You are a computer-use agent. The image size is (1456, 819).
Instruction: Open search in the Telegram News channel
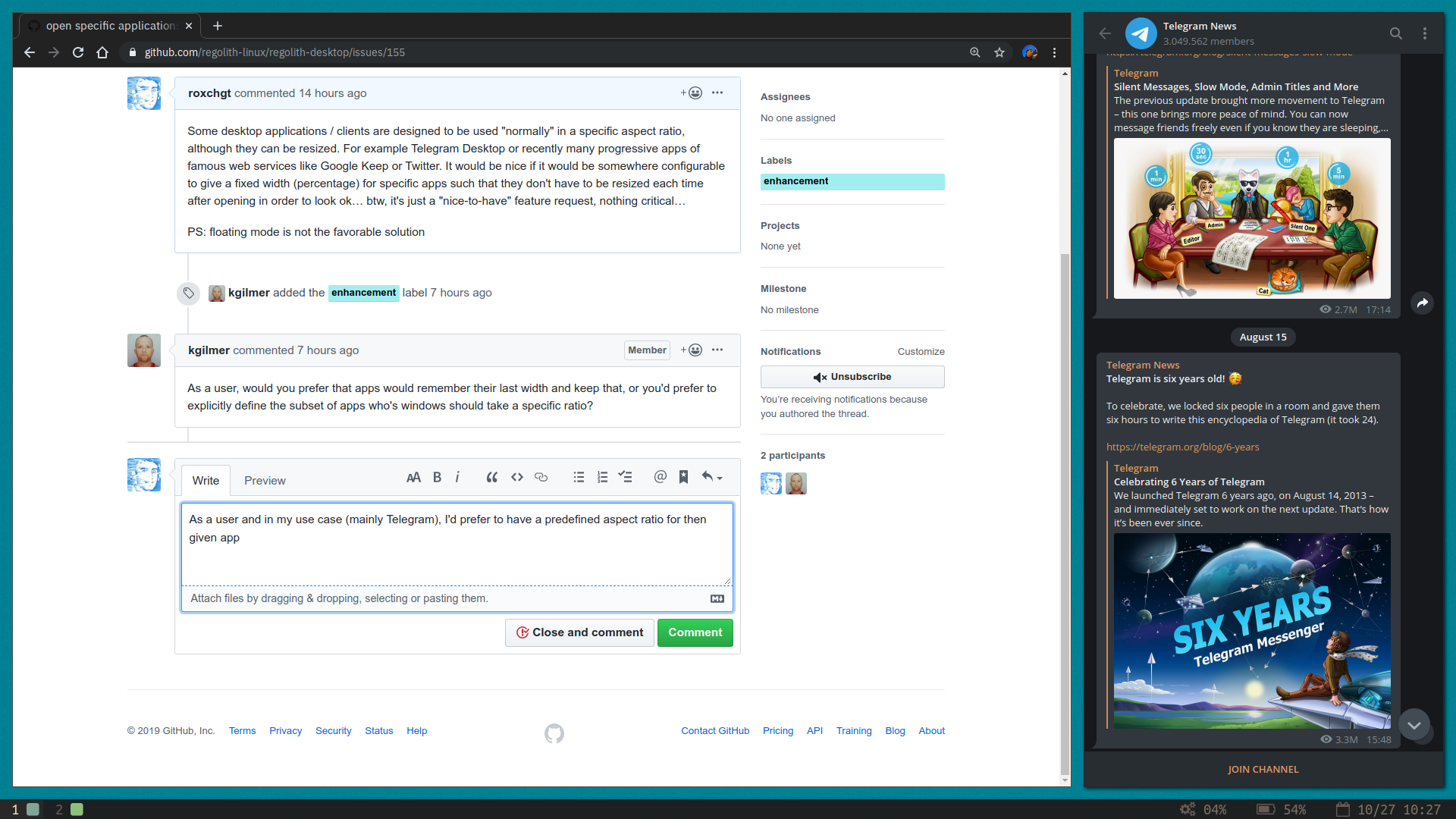pyautogui.click(x=1396, y=33)
